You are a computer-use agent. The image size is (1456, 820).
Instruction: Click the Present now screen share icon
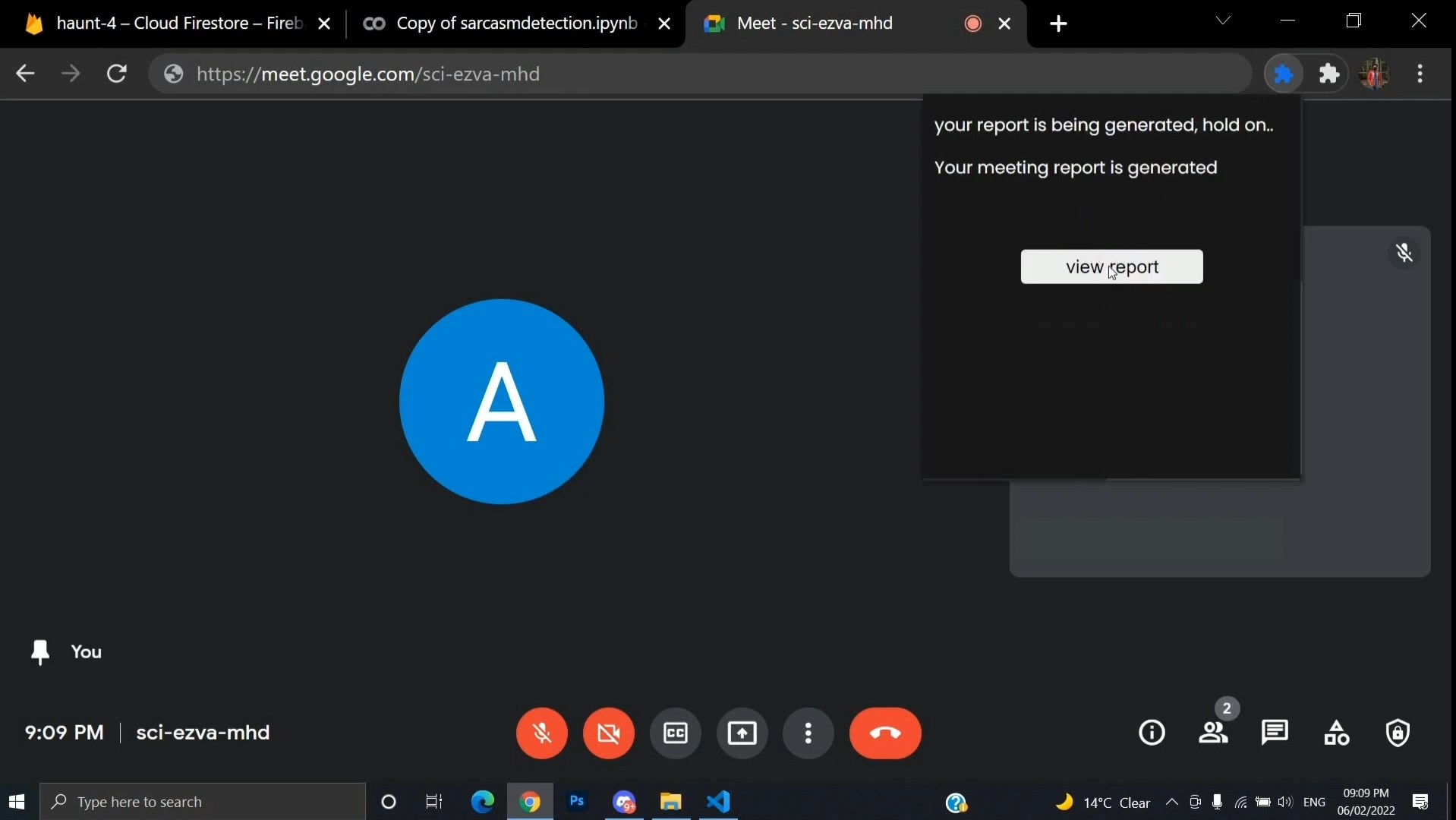point(742,733)
